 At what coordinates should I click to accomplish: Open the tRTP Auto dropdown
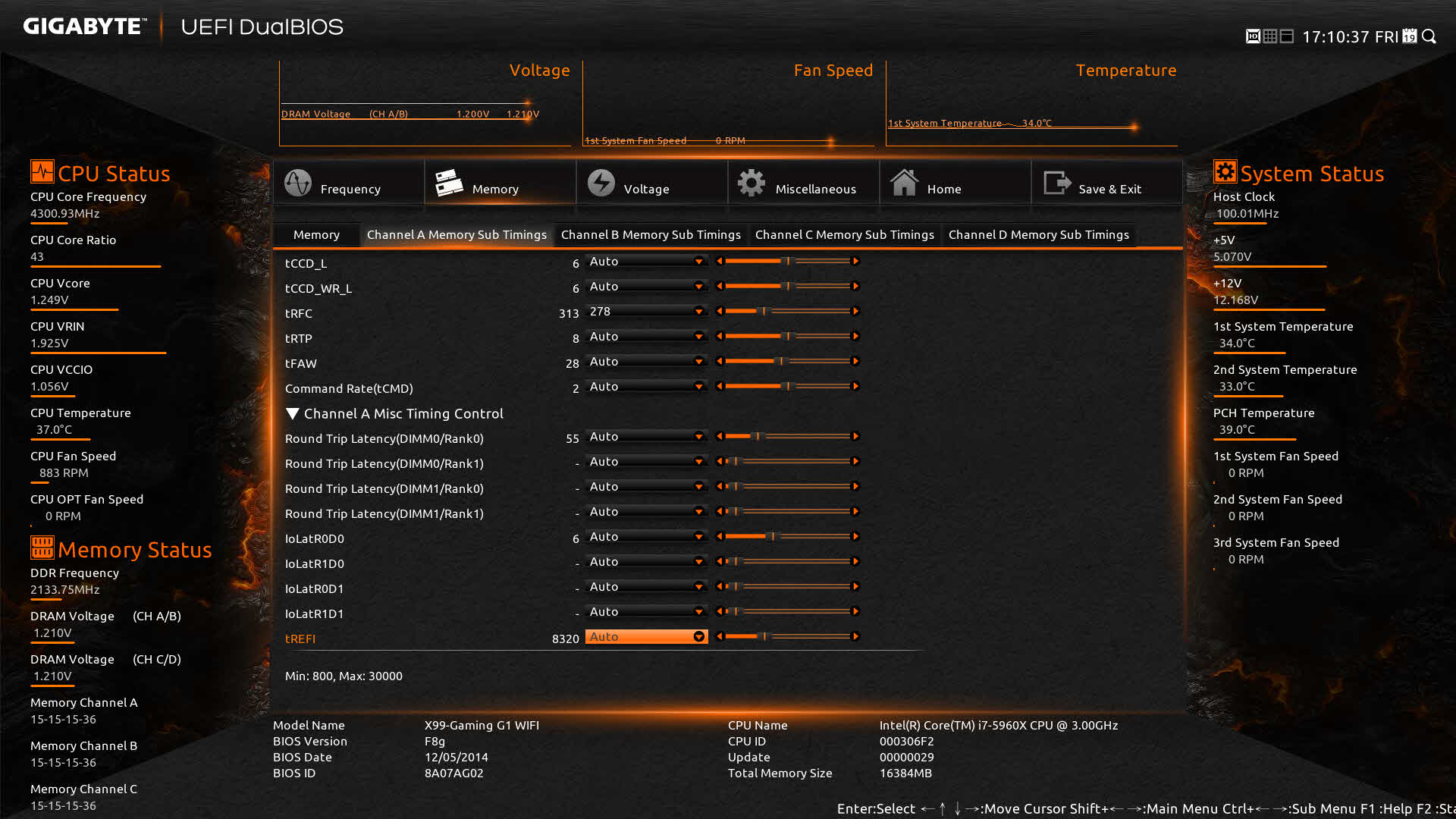tap(646, 336)
